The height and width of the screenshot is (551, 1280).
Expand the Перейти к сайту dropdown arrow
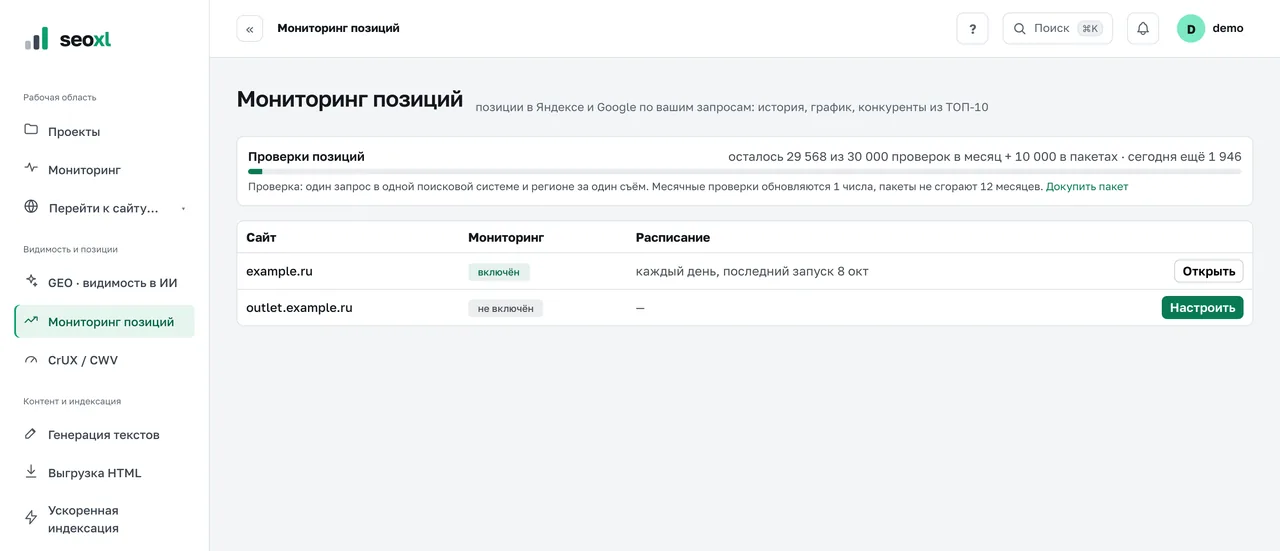coord(183,209)
